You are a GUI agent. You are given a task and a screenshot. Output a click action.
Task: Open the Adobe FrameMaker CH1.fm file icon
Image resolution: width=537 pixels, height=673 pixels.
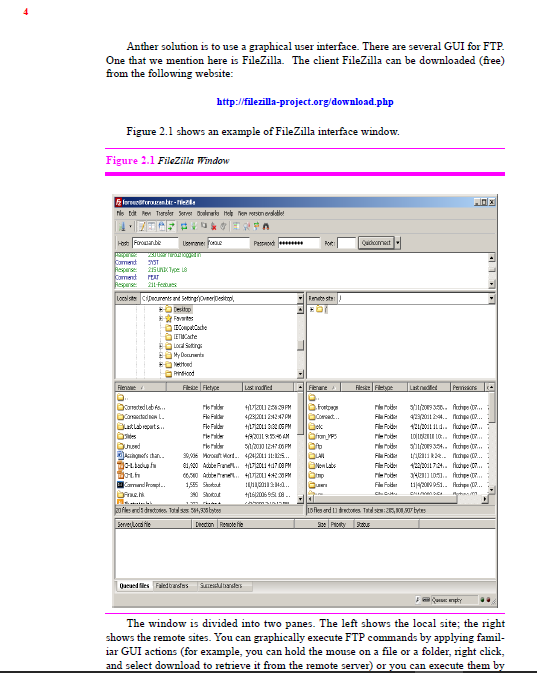[x=121, y=475]
